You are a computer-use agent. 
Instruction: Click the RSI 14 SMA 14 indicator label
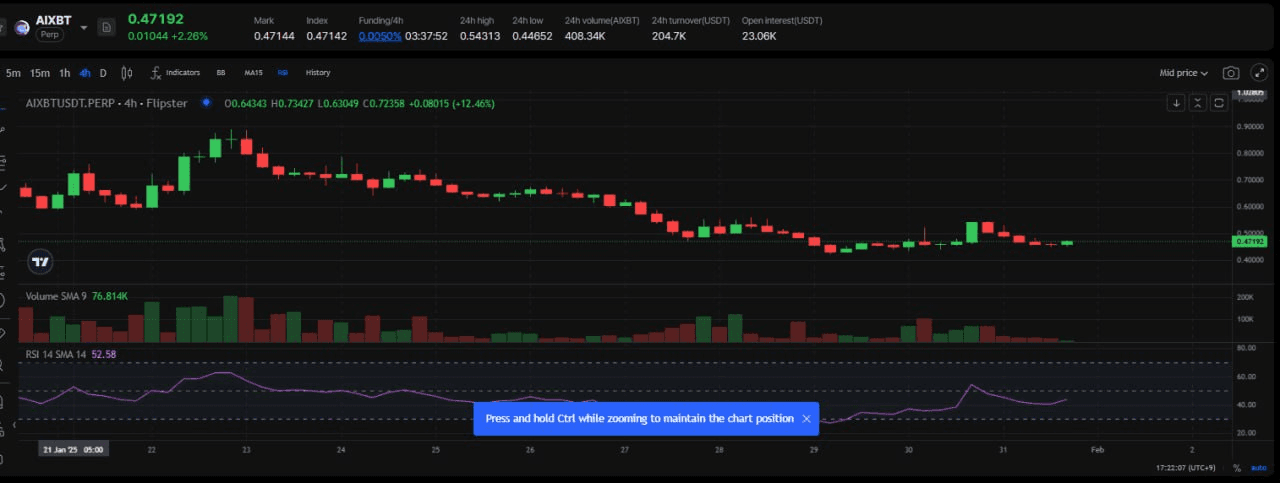[x=56, y=354]
